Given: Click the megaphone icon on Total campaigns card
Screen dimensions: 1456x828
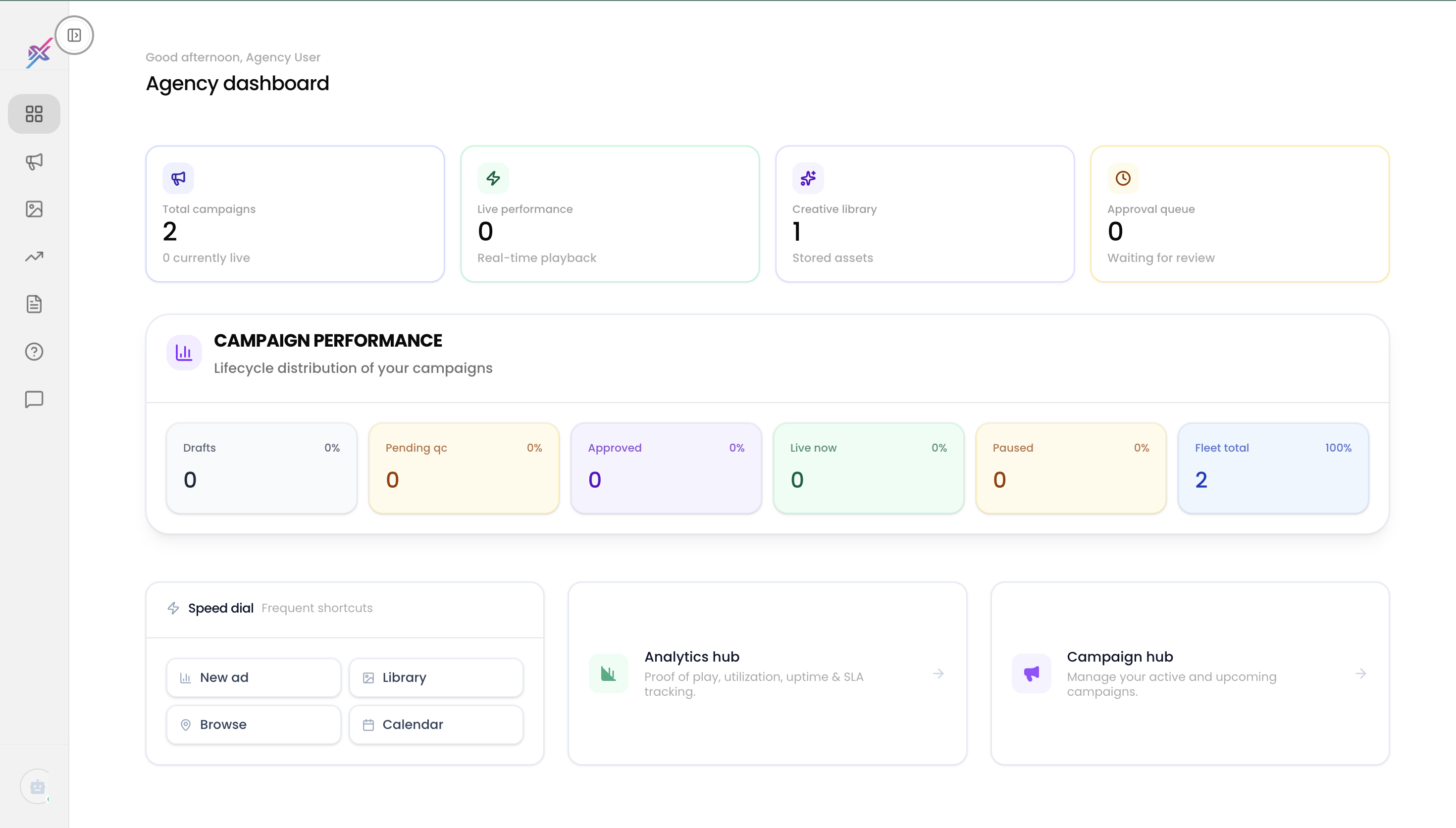Looking at the screenshot, I should pyautogui.click(x=178, y=179).
